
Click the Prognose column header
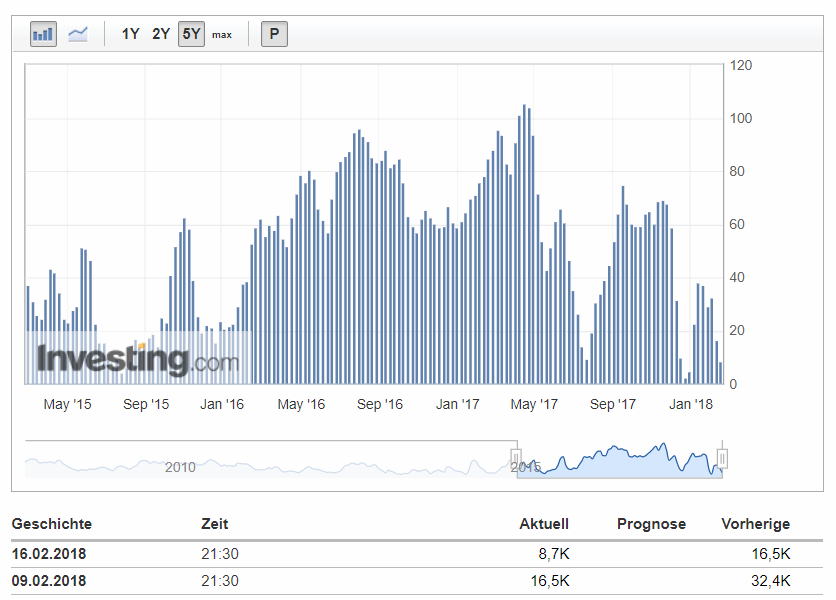point(651,524)
